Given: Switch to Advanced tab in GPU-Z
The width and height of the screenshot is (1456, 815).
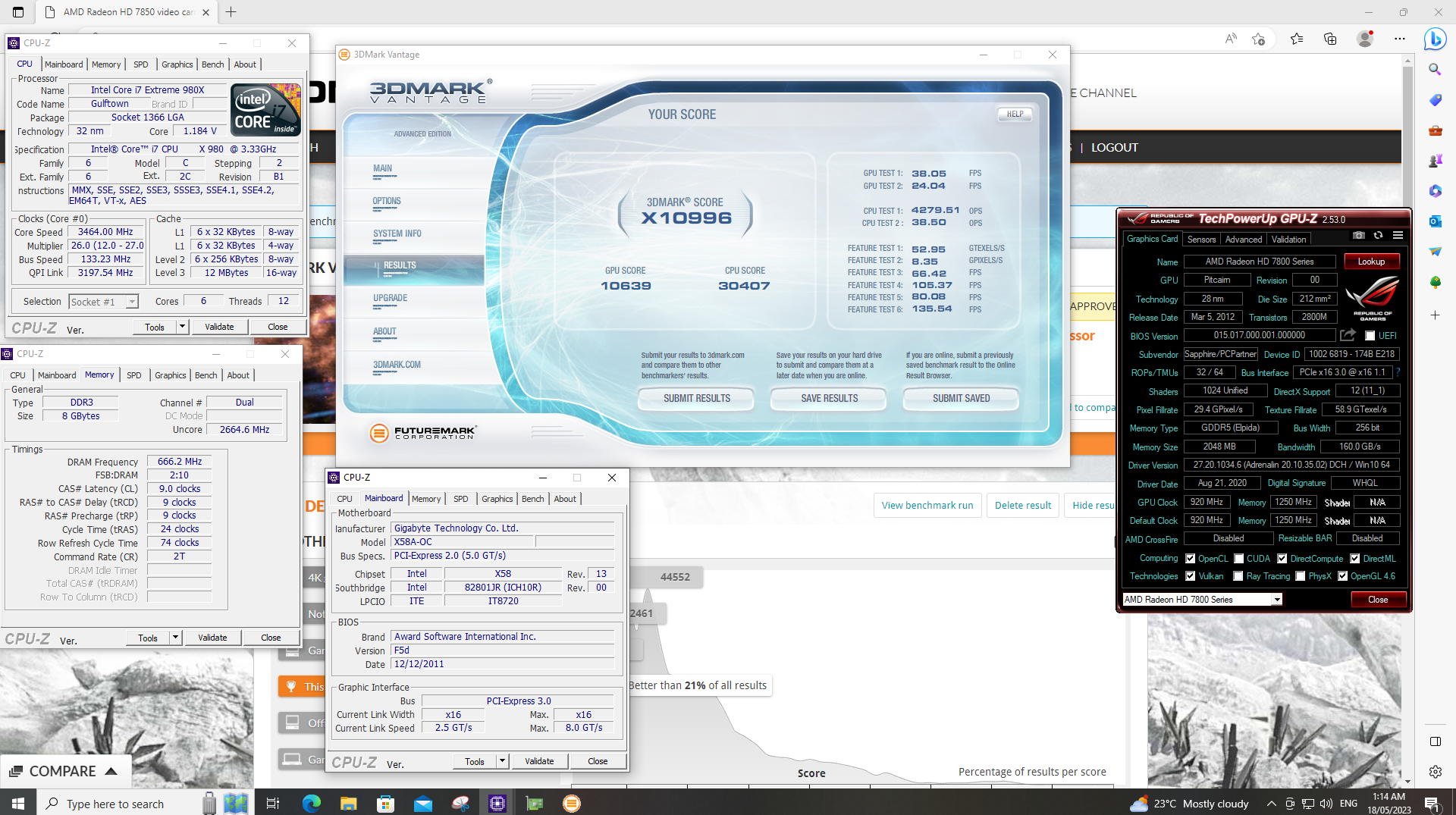Looking at the screenshot, I should point(1244,240).
